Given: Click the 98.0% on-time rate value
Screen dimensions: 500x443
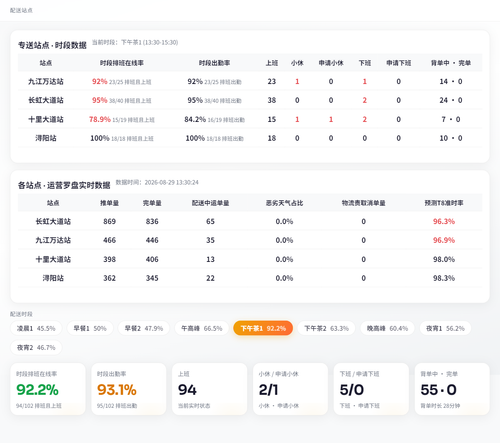Looking at the screenshot, I should [x=444, y=259].
